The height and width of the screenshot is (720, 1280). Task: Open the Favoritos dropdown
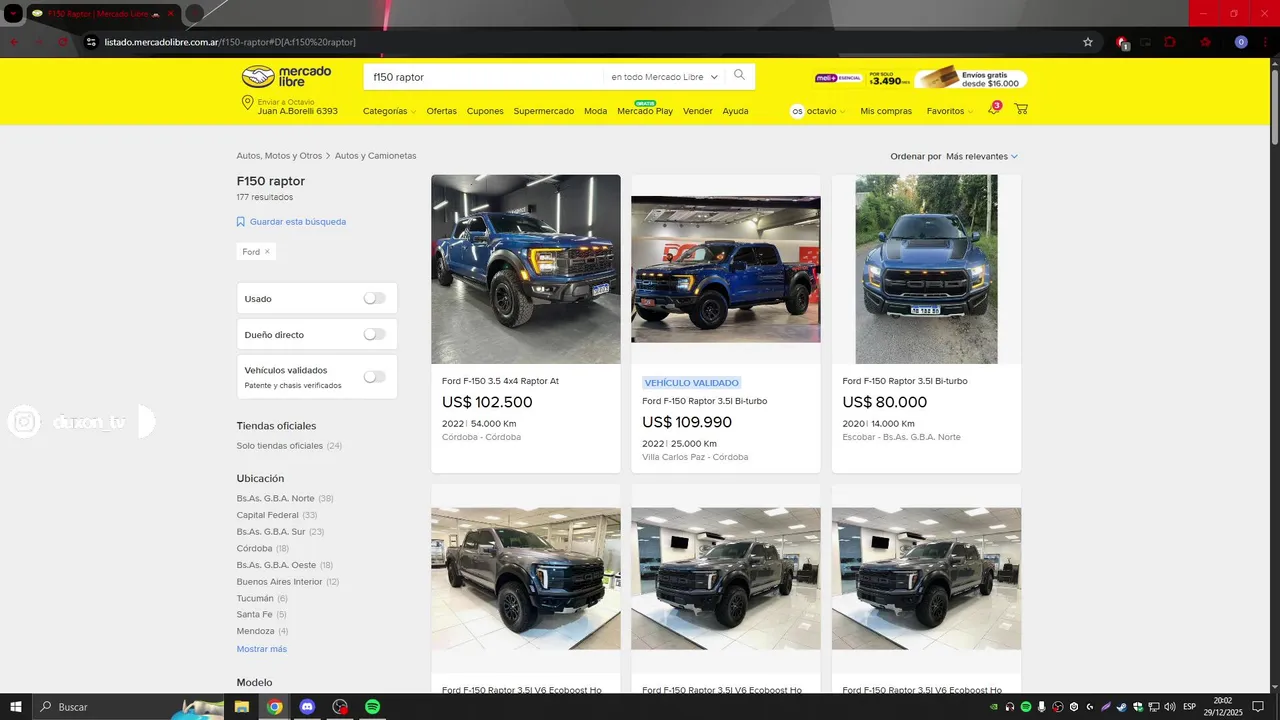[949, 111]
